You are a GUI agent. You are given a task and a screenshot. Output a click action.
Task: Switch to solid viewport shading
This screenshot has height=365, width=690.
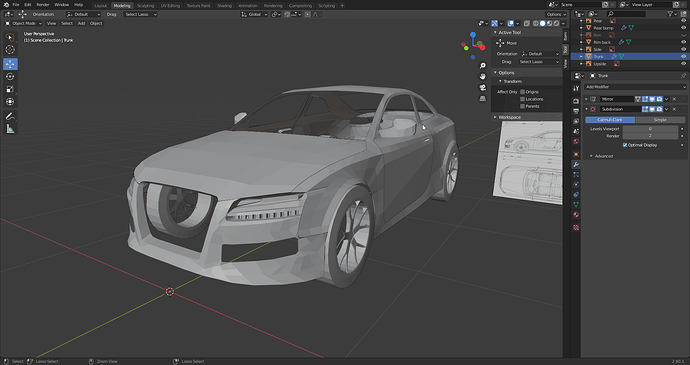point(543,23)
